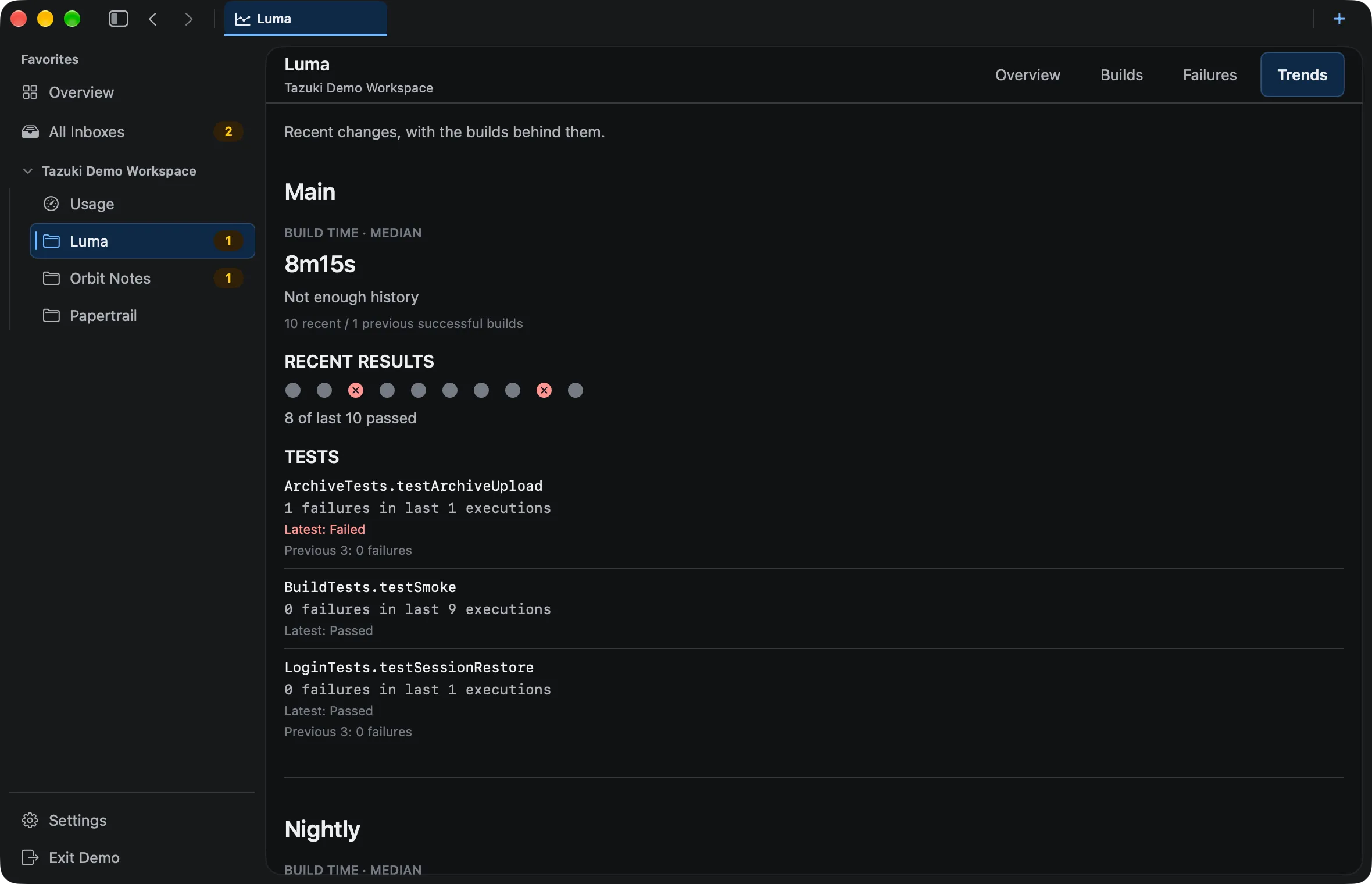Click the Luma folder icon in sidebar
The height and width of the screenshot is (884, 1372).
pyautogui.click(x=51, y=241)
